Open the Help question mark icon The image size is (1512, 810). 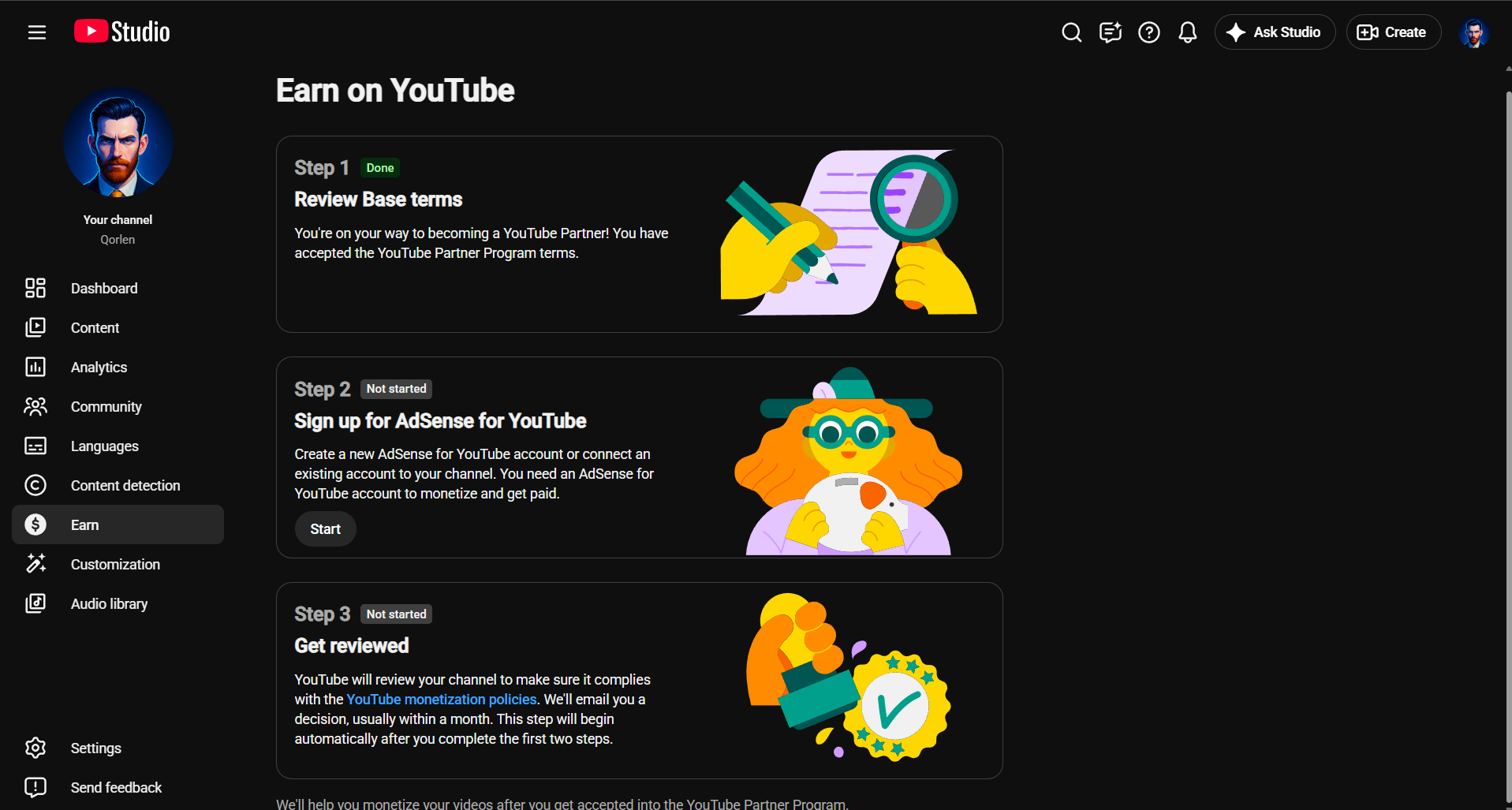pos(1149,32)
